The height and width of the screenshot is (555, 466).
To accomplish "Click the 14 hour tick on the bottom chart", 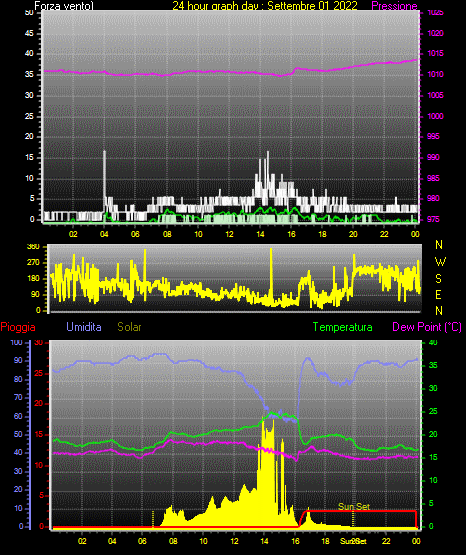I will 264,541.
